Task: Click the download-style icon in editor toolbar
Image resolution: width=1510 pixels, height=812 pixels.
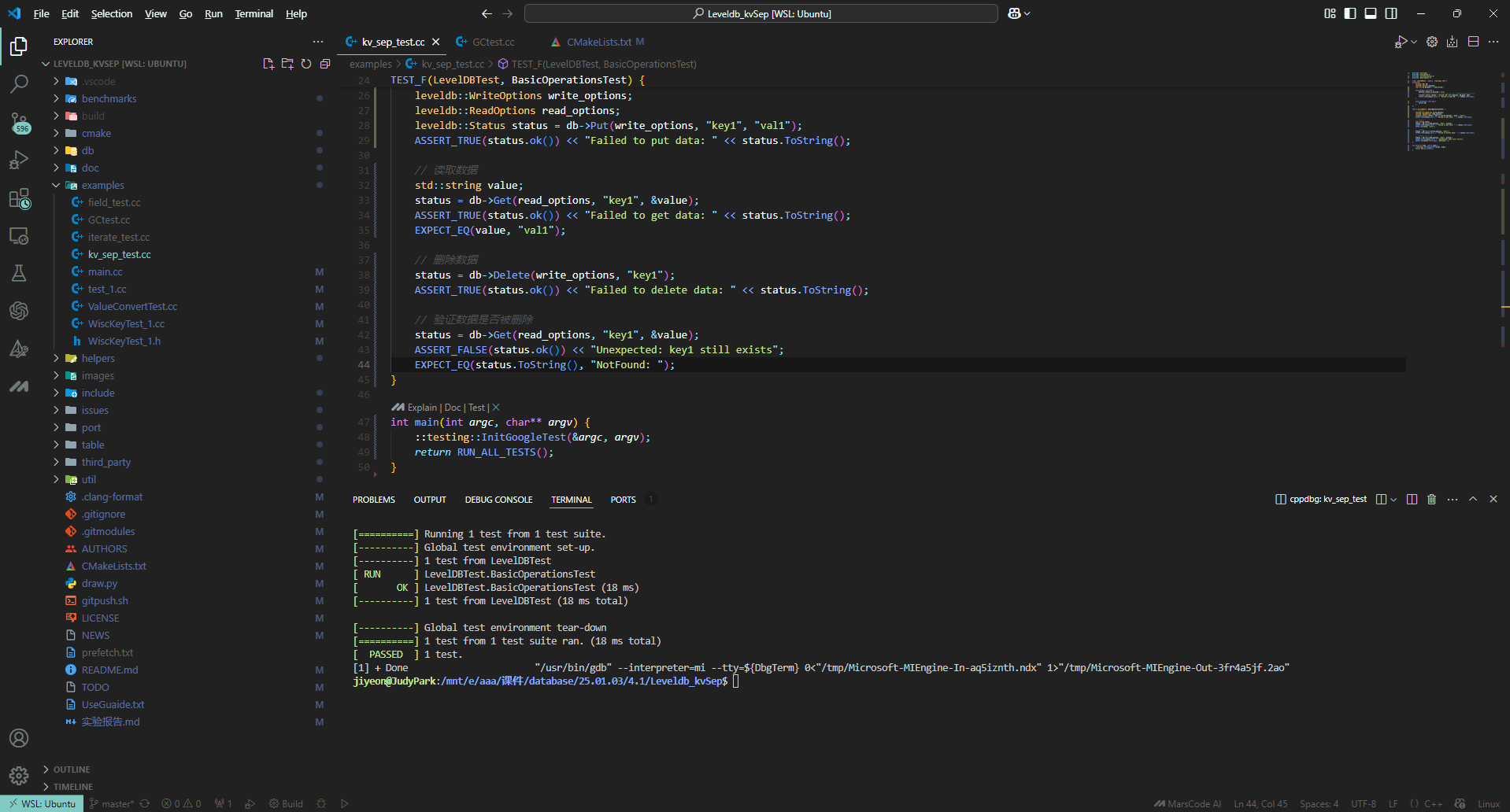Action: (x=1453, y=42)
